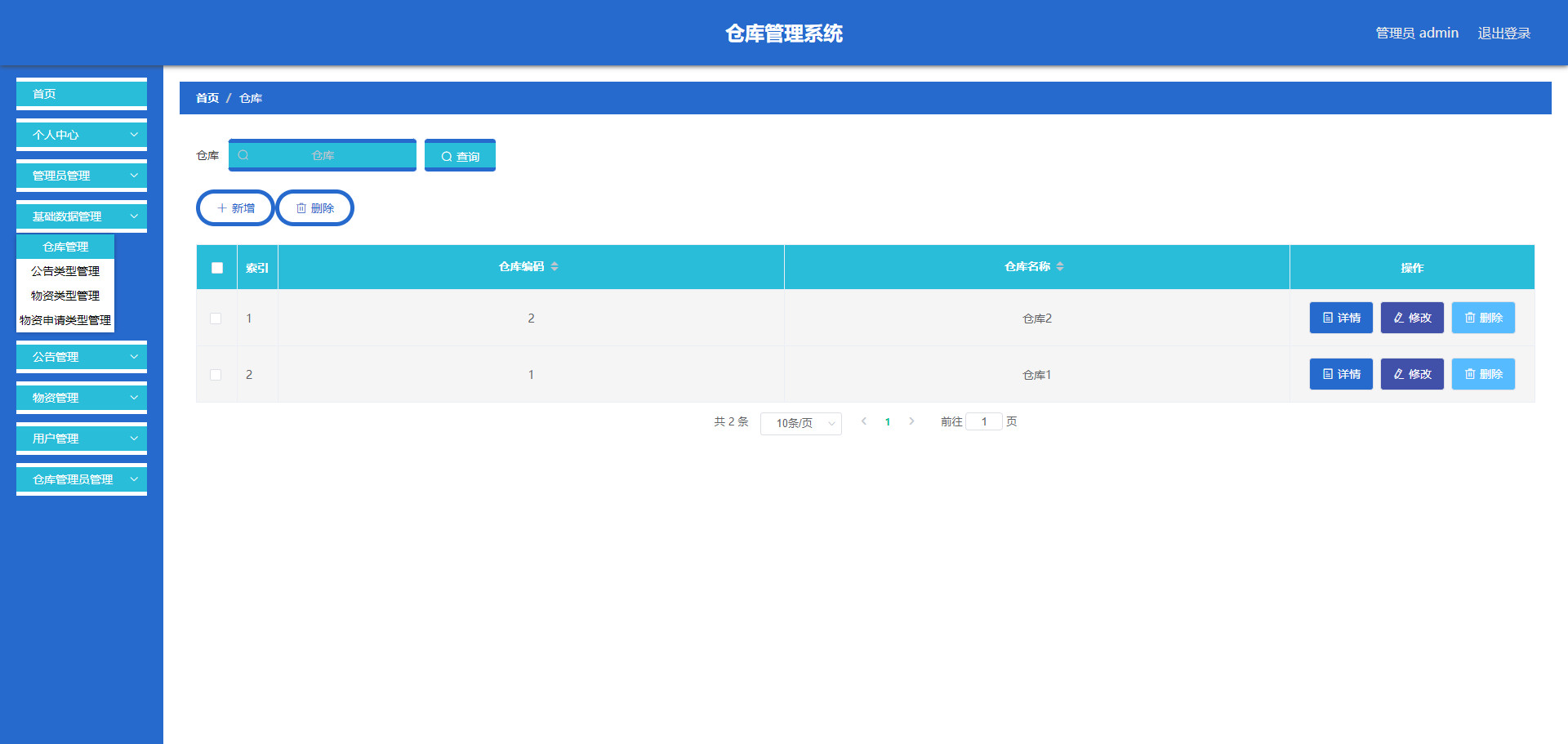Toggle the select-all checkbox in table header
Screen dimensions: 1568x744
[x=217, y=268]
